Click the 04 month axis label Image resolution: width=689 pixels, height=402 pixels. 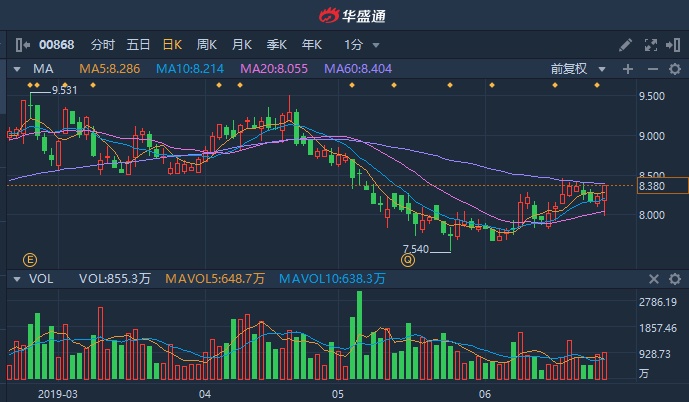(204, 394)
